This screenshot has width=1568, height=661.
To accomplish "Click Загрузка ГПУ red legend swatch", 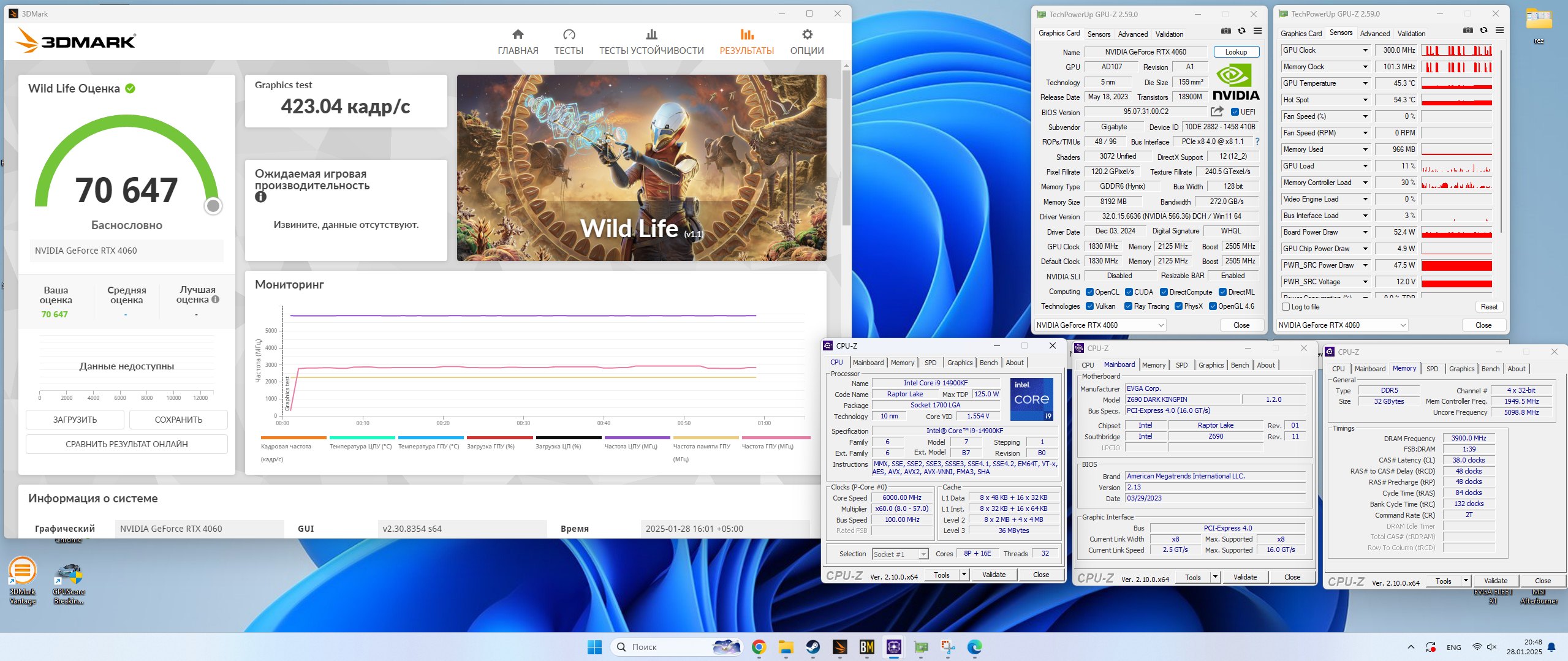I will tap(499, 437).
